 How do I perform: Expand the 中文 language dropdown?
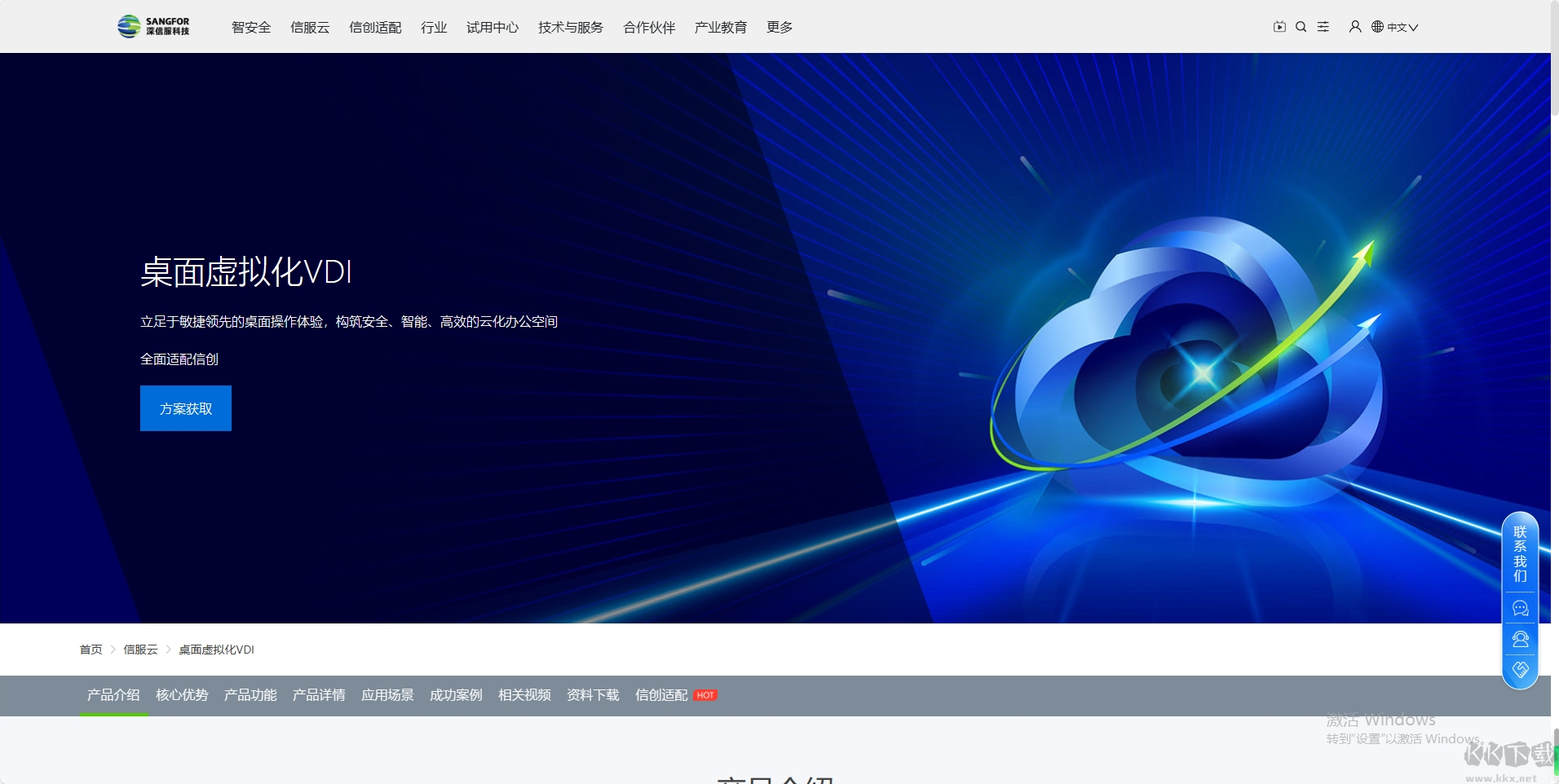click(1395, 27)
